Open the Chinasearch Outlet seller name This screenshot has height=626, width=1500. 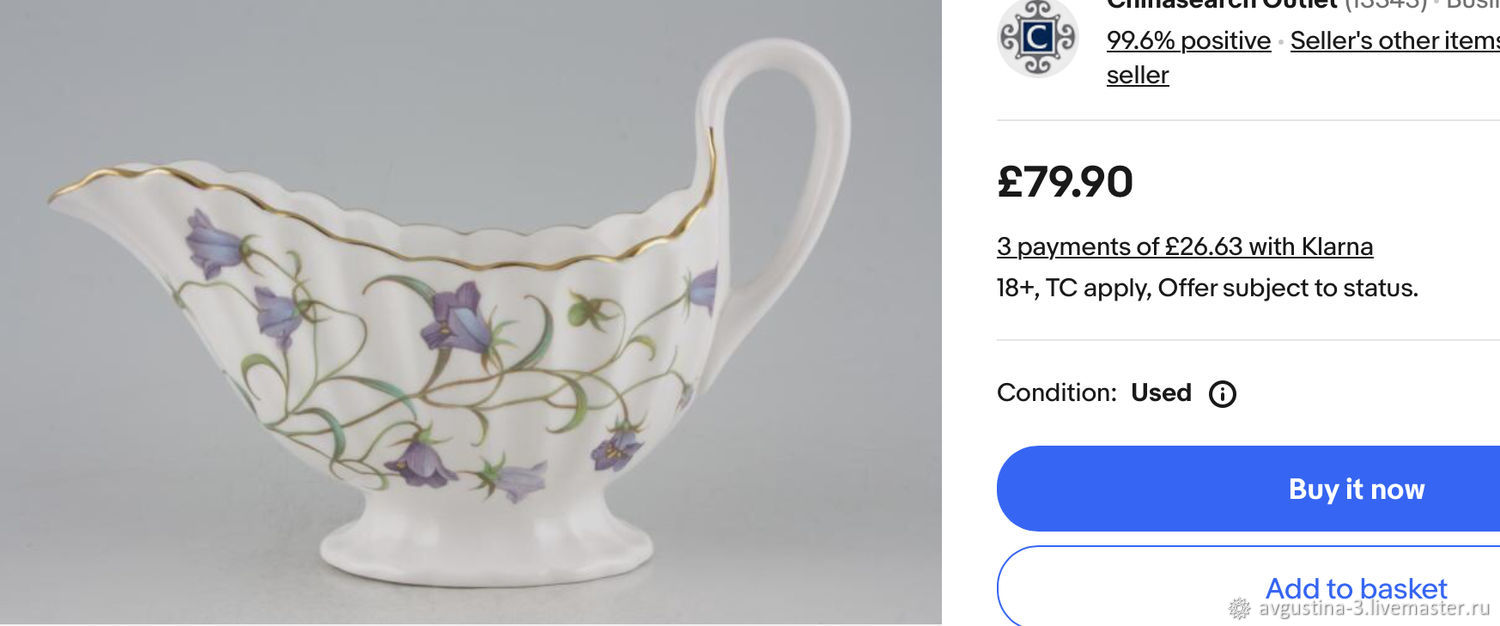click(1222, 4)
